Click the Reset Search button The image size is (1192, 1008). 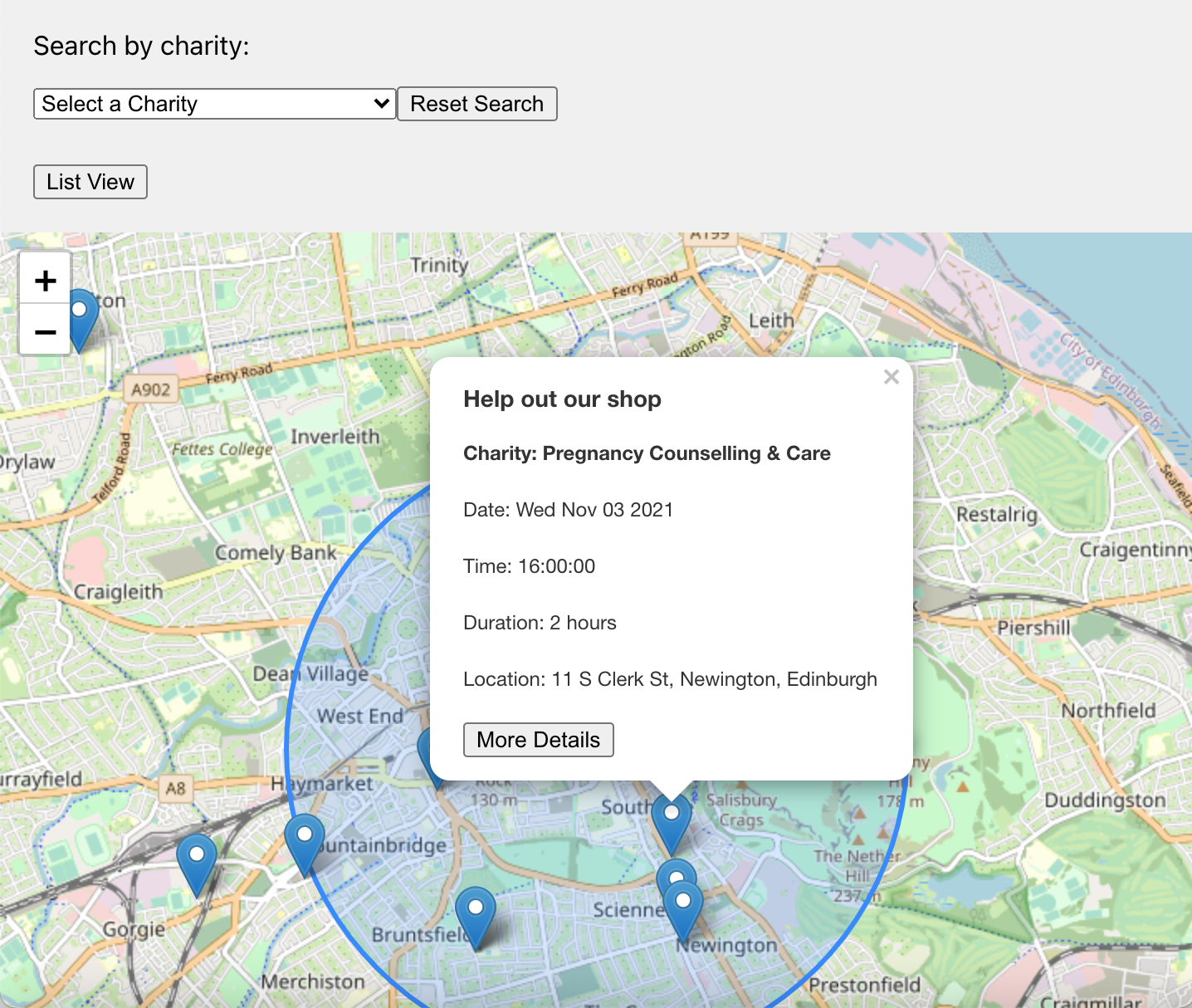(x=476, y=103)
